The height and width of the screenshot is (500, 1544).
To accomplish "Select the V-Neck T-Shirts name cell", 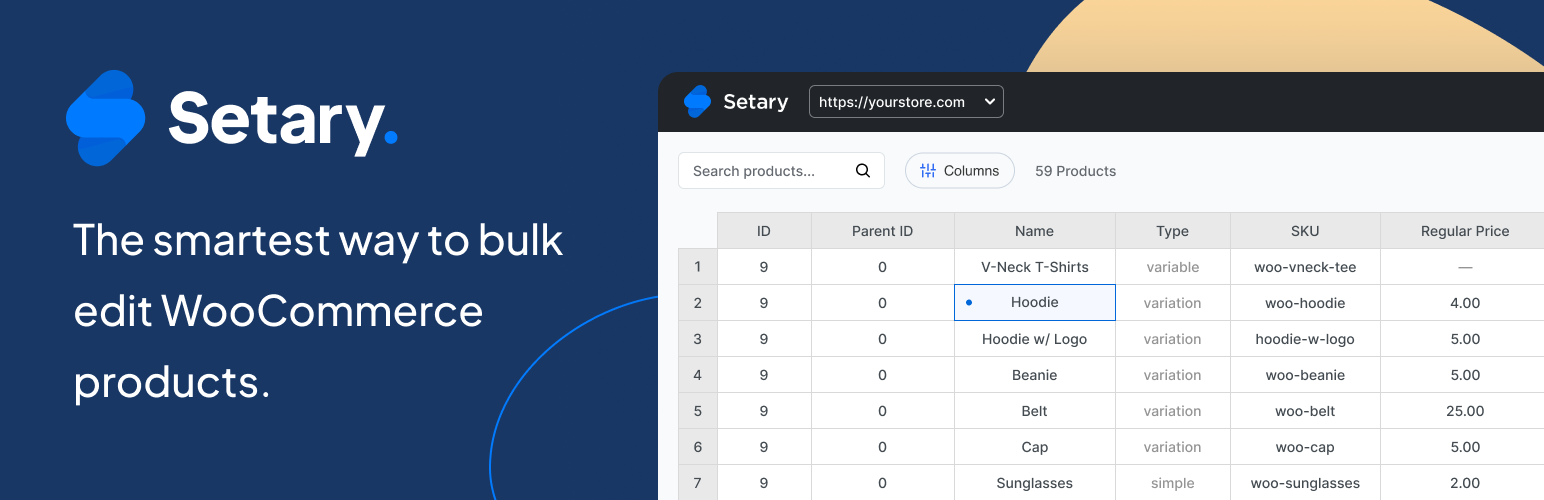I will coord(1034,267).
